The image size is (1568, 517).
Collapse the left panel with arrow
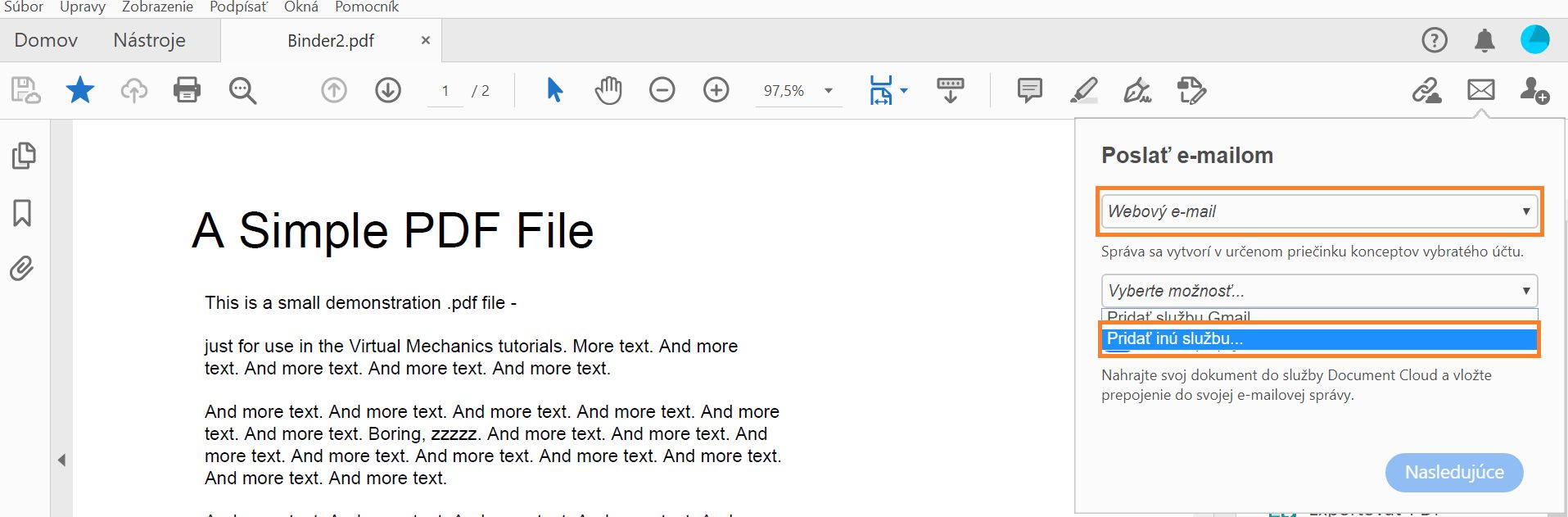(x=61, y=460)
